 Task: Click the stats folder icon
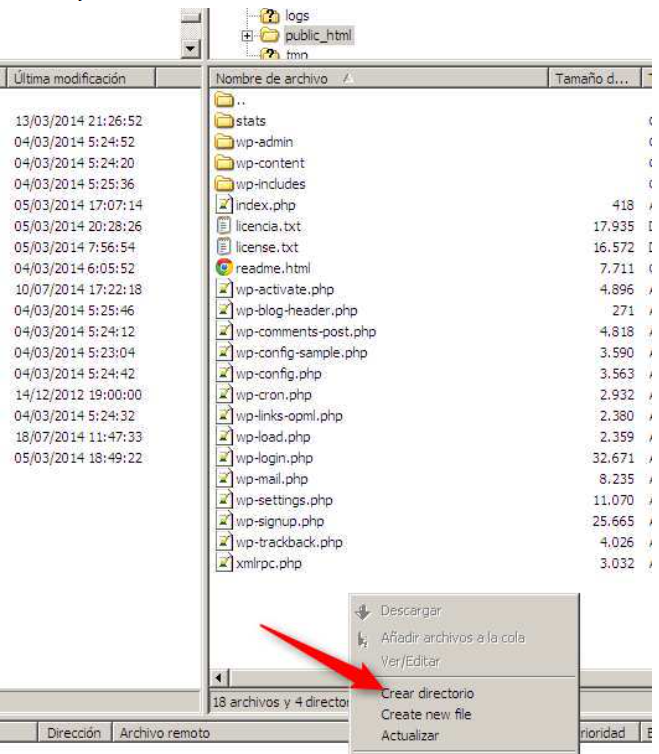225,121
